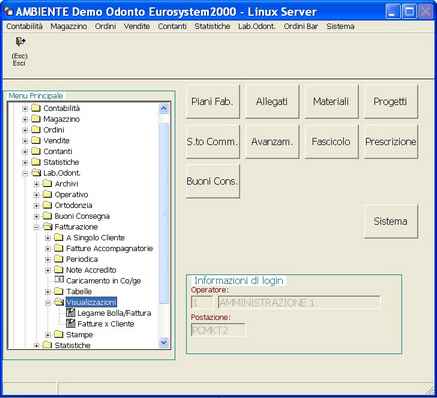Image resolution: width=437 pixels, height=398 pixels.
Task: Expand the Operativo tree node
Action: pos(36,195)
